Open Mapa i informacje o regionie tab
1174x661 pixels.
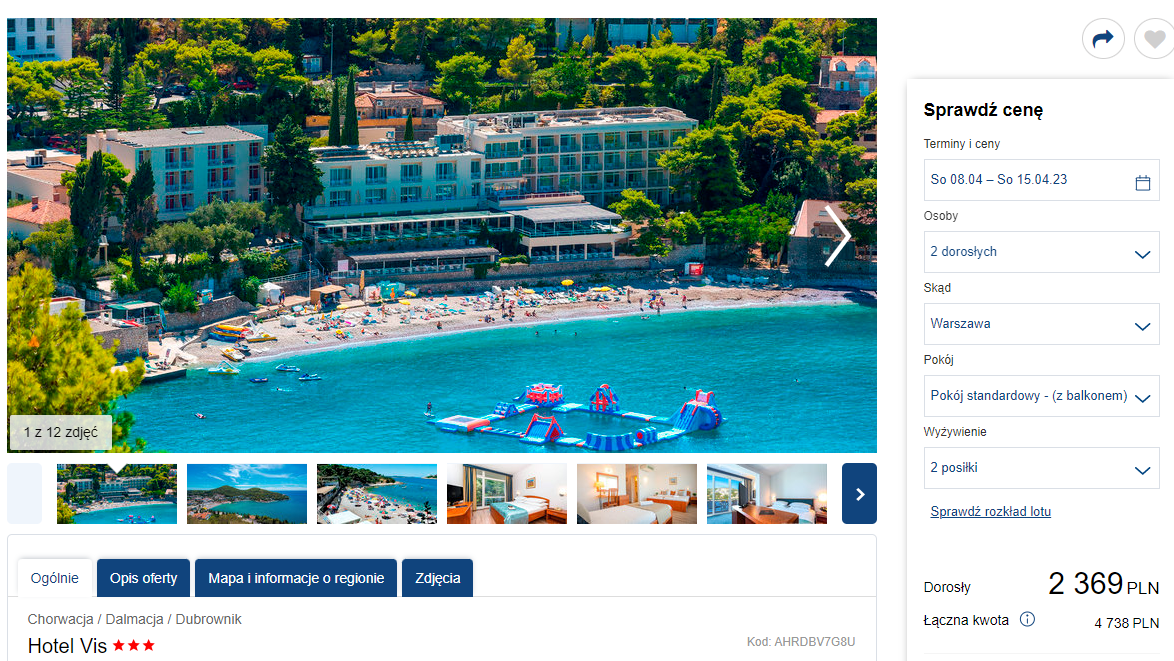tap(296, 578)
